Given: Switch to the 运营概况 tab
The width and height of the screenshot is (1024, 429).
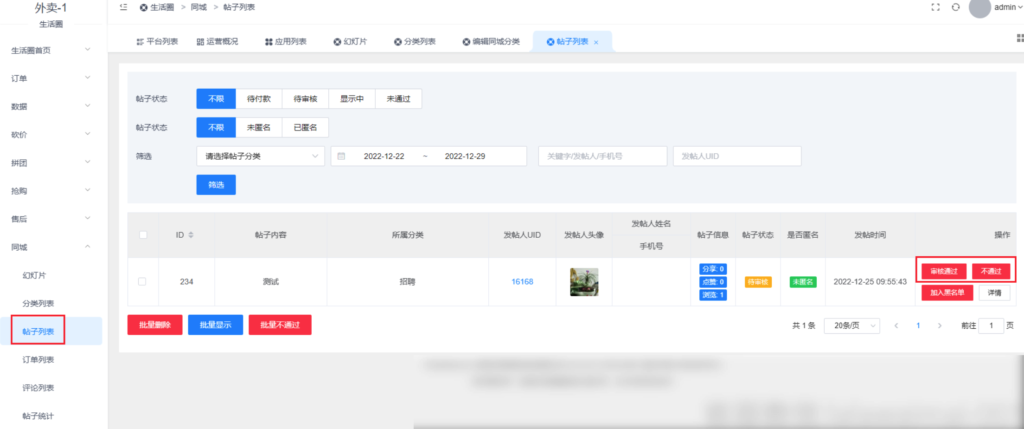Looking at the screenshot, I should [x=217, y=42].
